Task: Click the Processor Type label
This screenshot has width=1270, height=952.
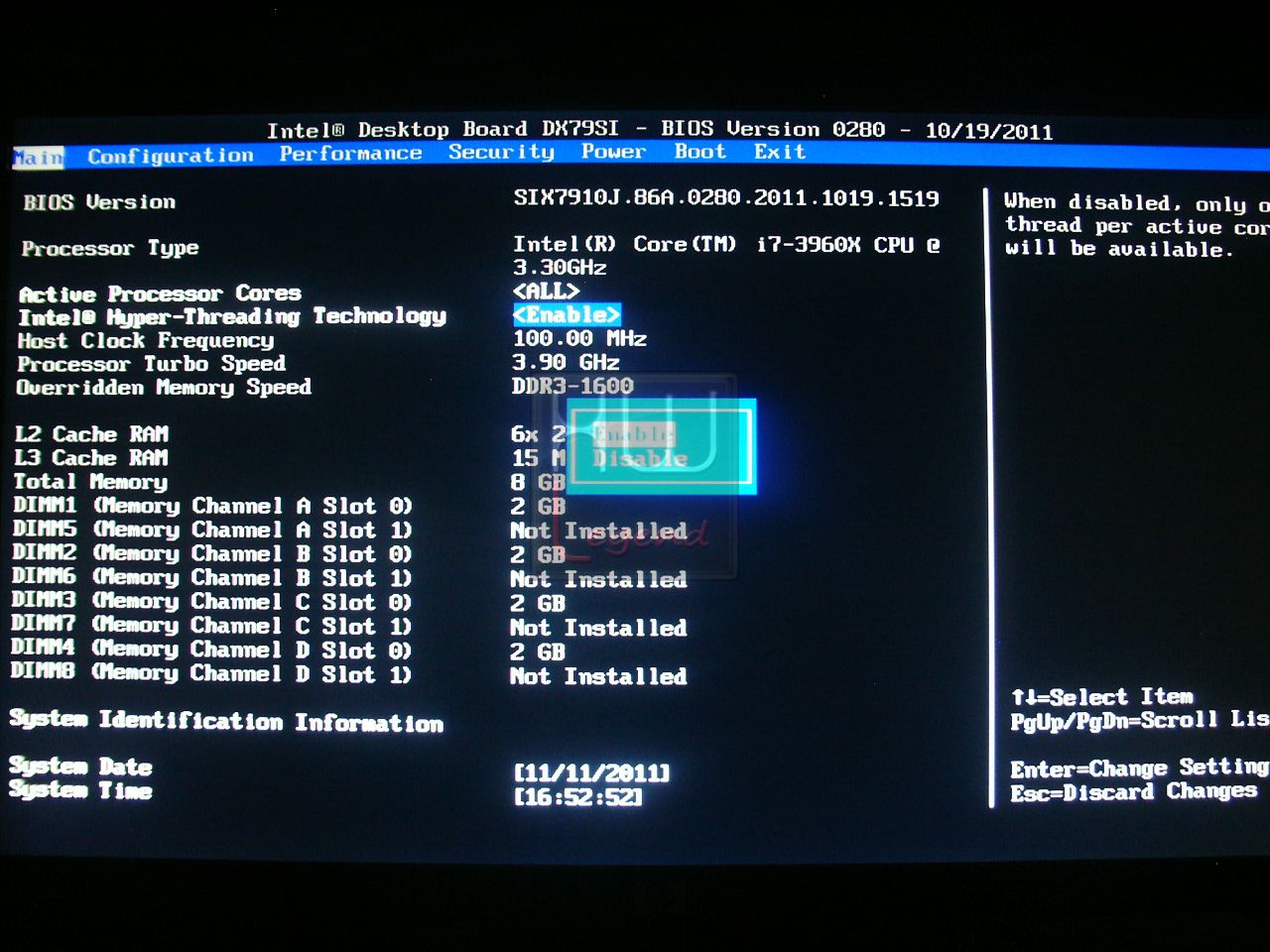Action: click(x=110, y=248)
